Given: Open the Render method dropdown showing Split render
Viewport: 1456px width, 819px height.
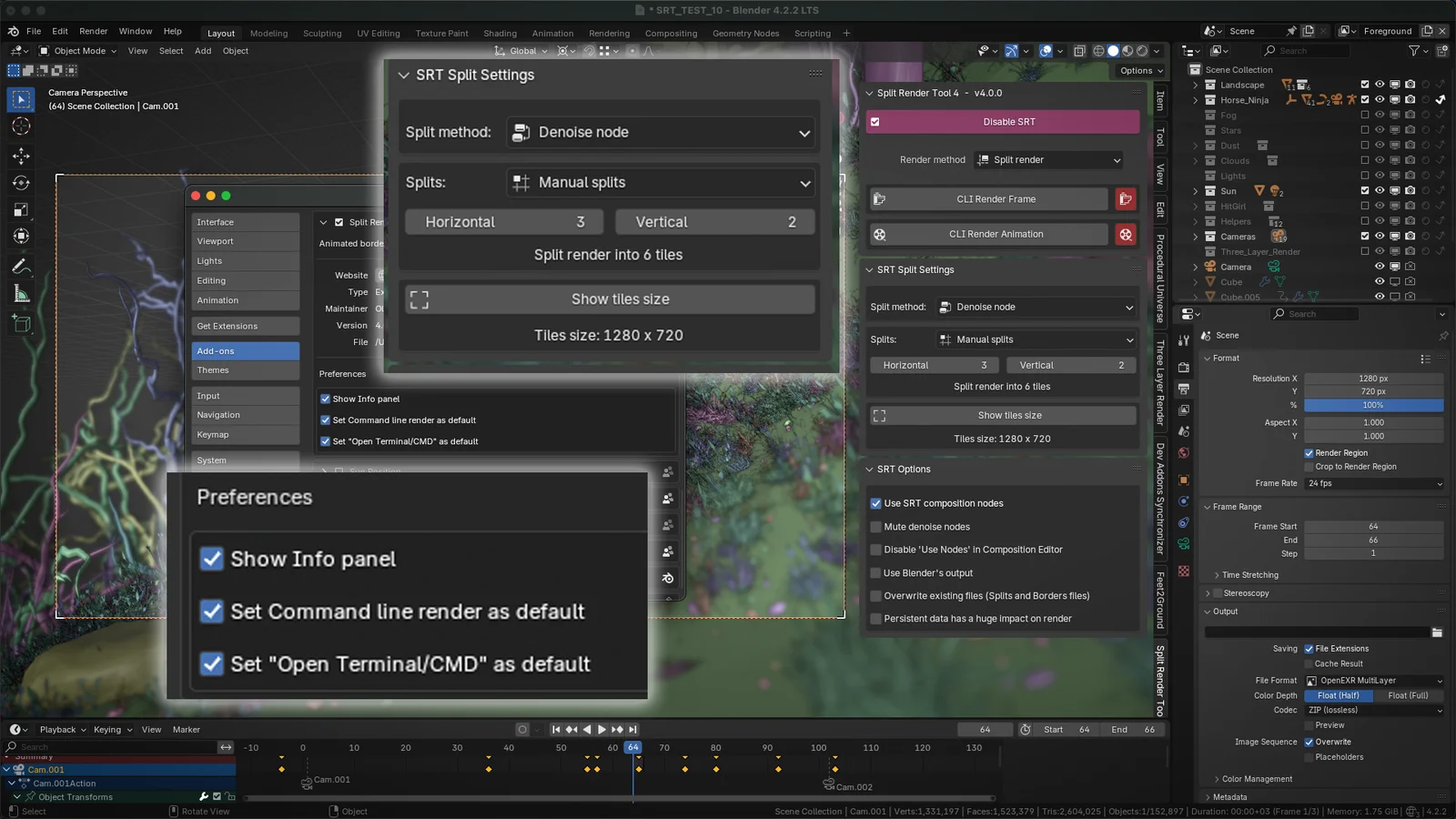Looking at the screenshot, I should click(x=1048, y=159).
